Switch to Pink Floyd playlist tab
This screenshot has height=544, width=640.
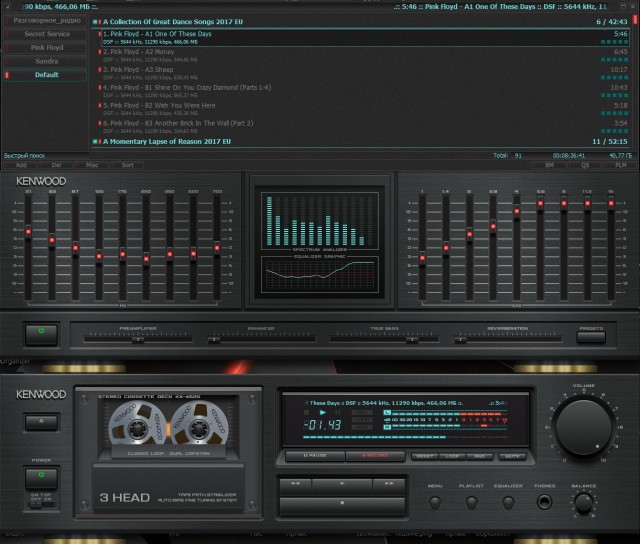coord(47,47)
